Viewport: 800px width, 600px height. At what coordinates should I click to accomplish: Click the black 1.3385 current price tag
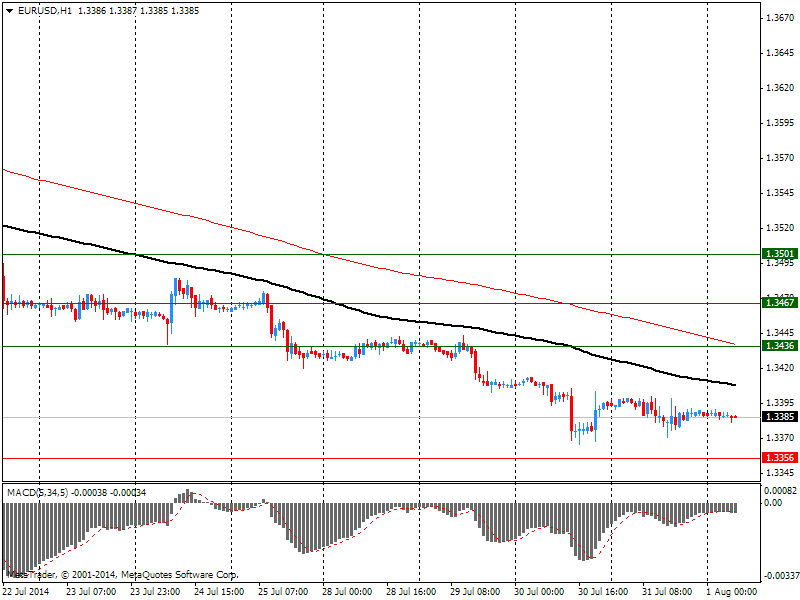[x=779, y=417]
